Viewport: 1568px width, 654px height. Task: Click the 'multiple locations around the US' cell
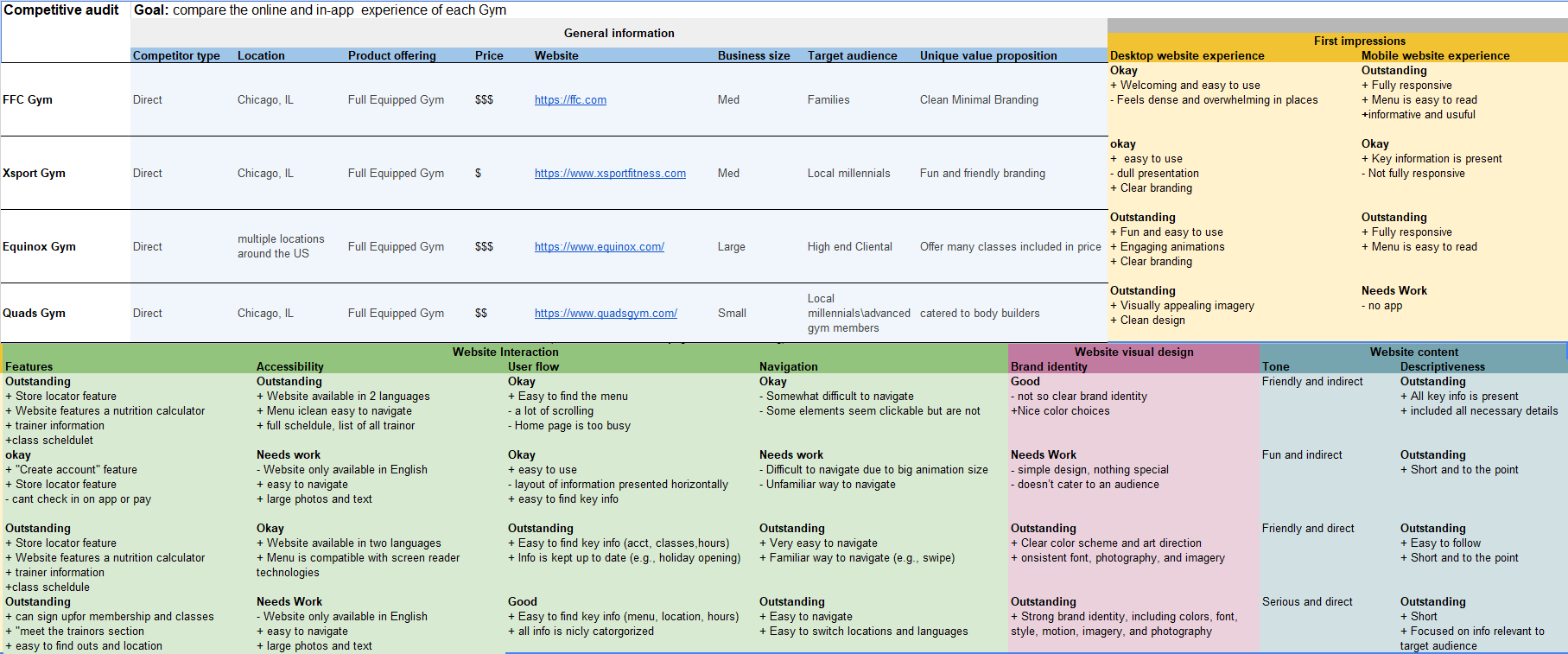point(281,246)
